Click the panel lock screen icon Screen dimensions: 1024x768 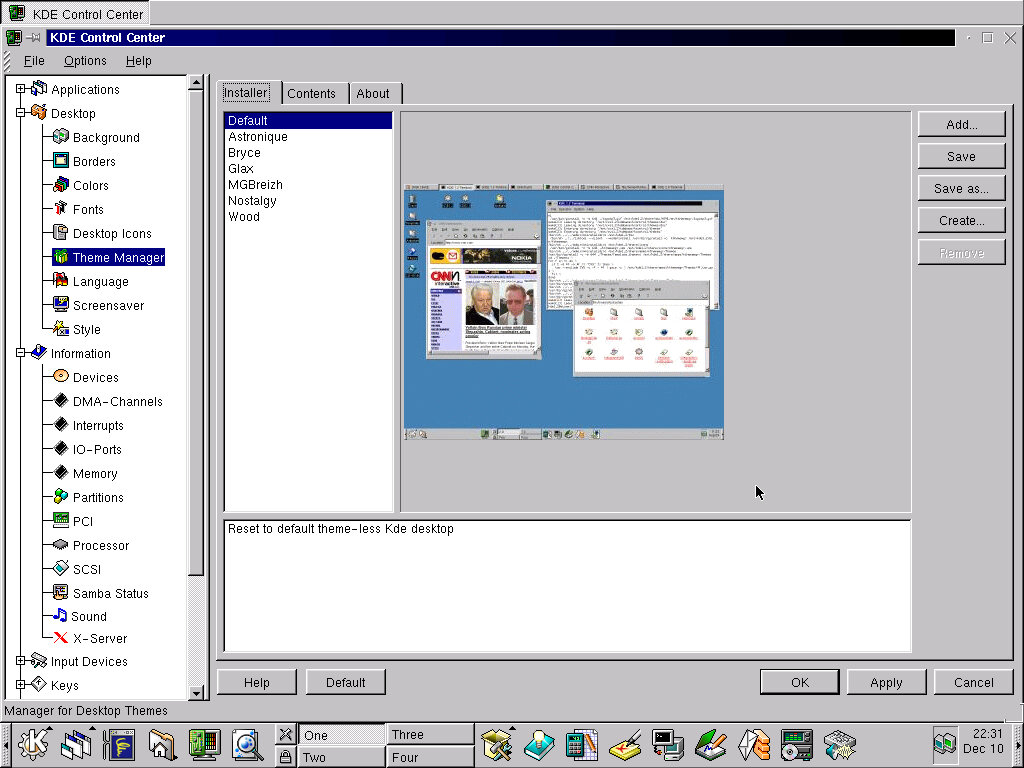click(x=285, y=757)
